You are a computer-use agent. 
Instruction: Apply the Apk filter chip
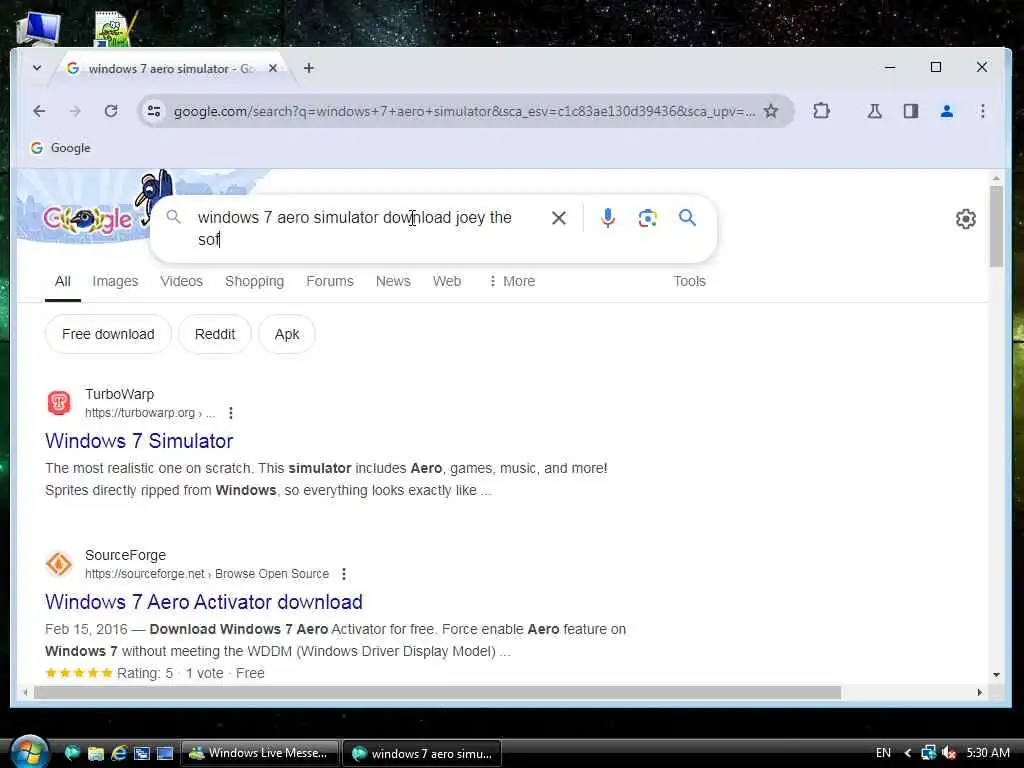pos(287,334)
